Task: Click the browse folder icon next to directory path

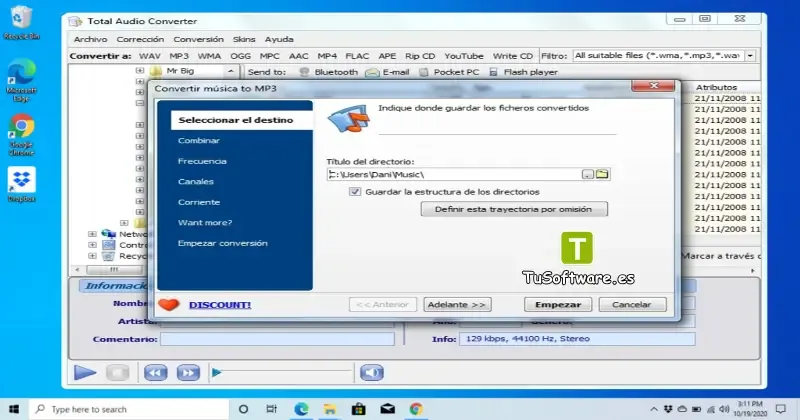Action: [603, 174]
